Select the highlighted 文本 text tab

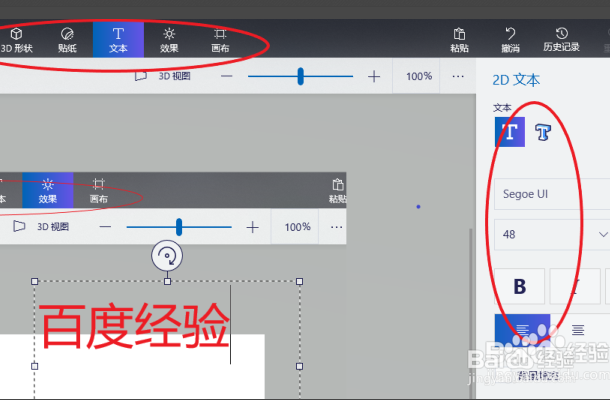[118, 40]
